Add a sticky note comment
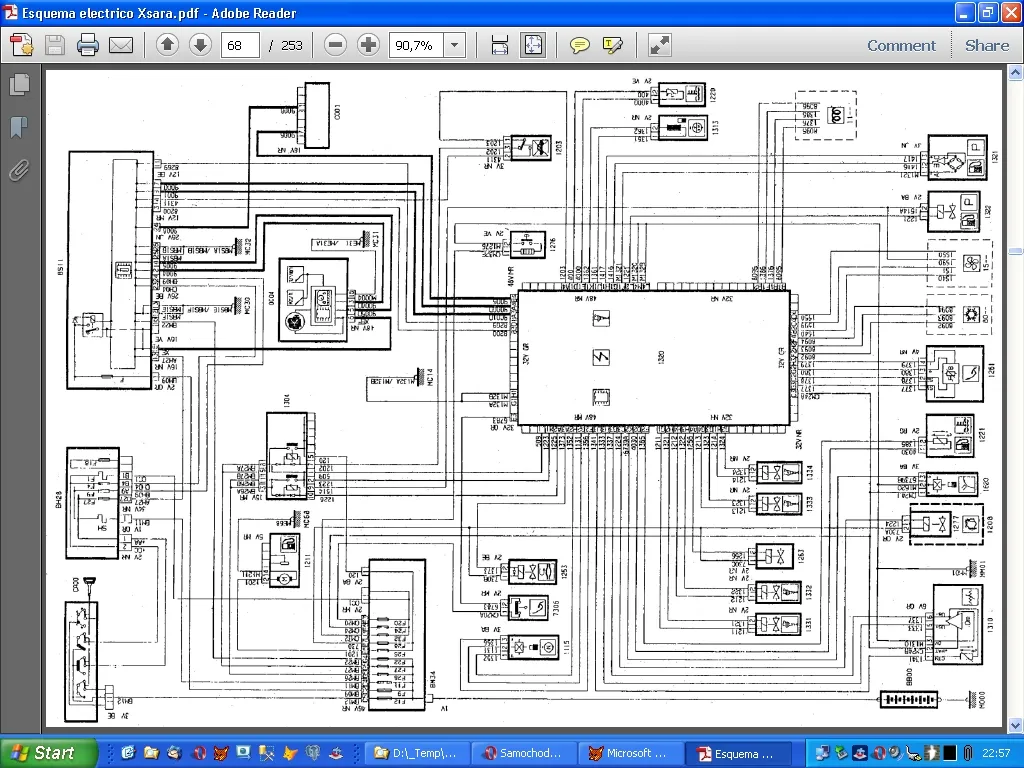Viewport: 1024px width, 768px height. coord(579,45)
